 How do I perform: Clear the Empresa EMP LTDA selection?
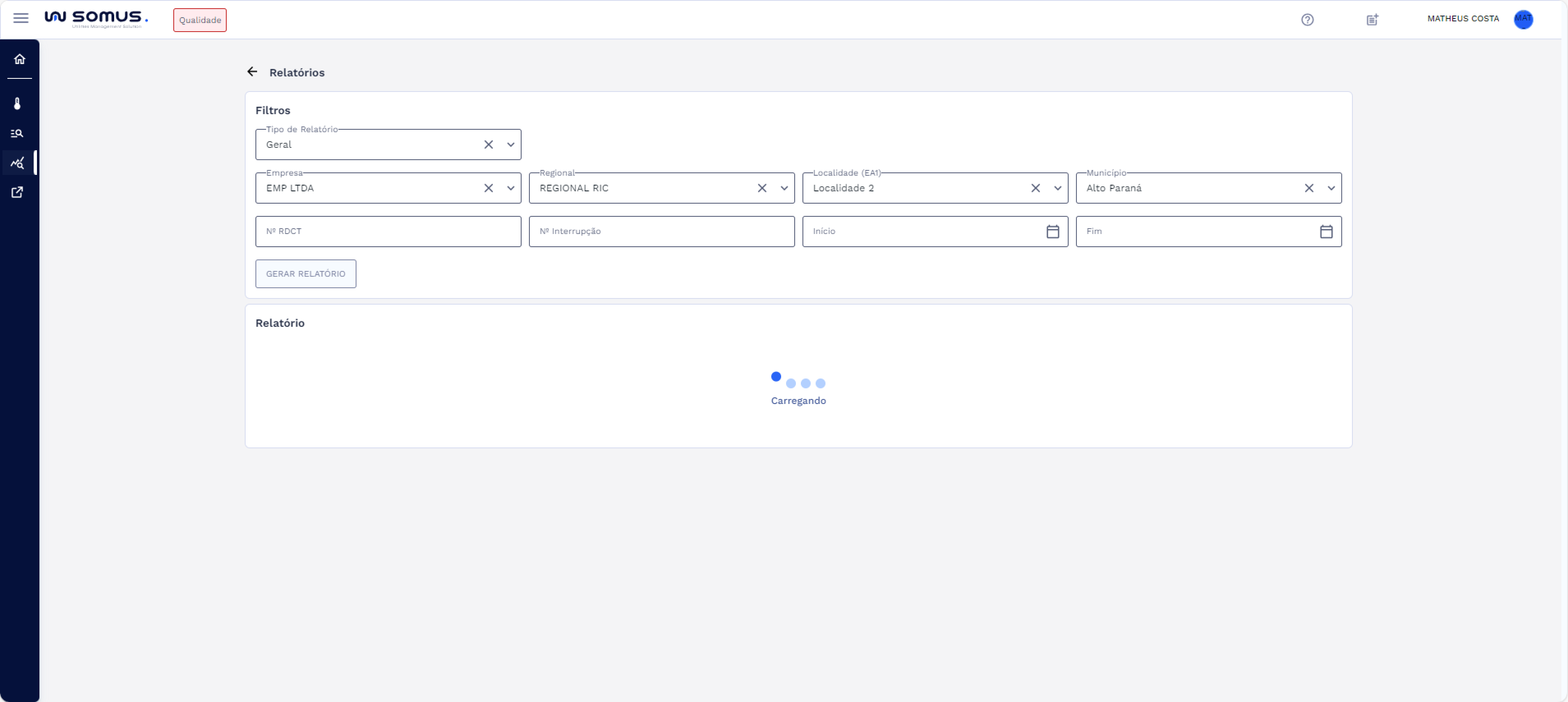point(488,188)
